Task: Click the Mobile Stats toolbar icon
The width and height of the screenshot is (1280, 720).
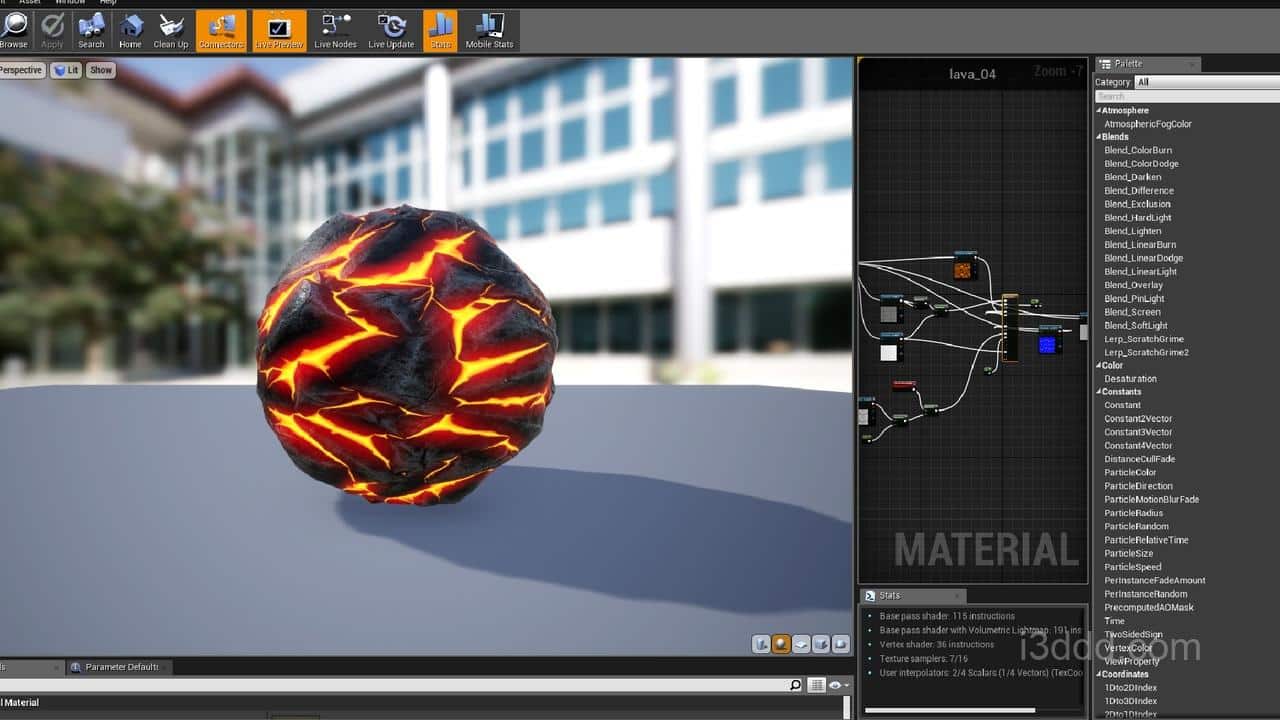Action: click(x=489, y=30)
